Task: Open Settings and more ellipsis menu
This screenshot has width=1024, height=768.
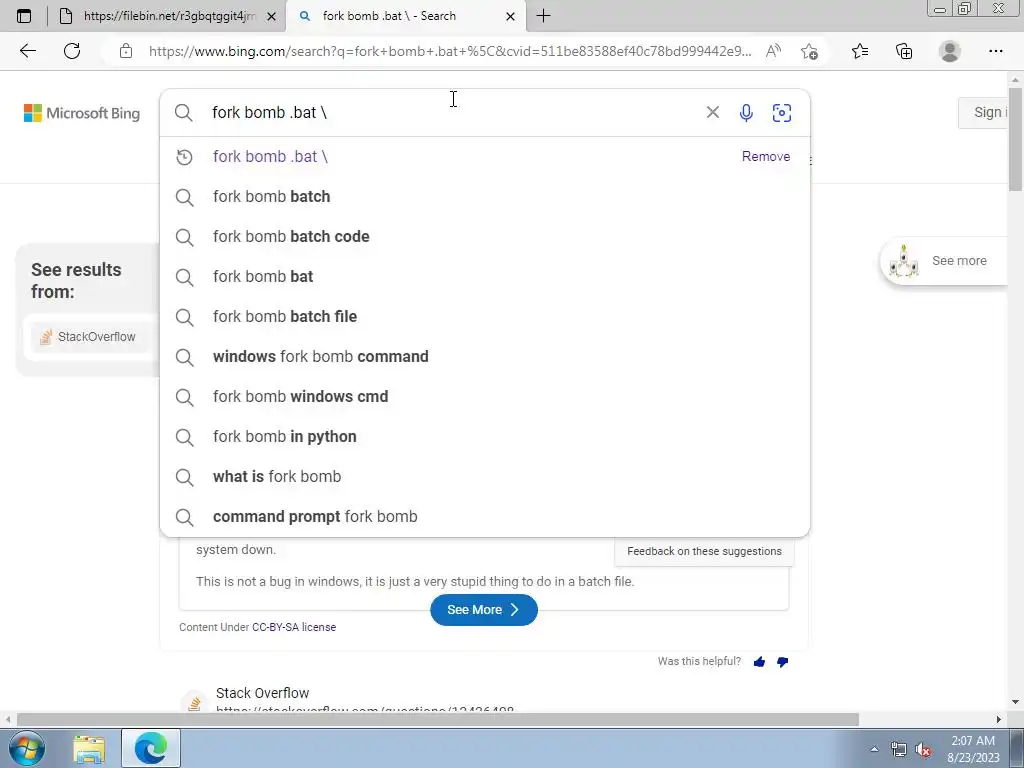Action: pos(995,51)
